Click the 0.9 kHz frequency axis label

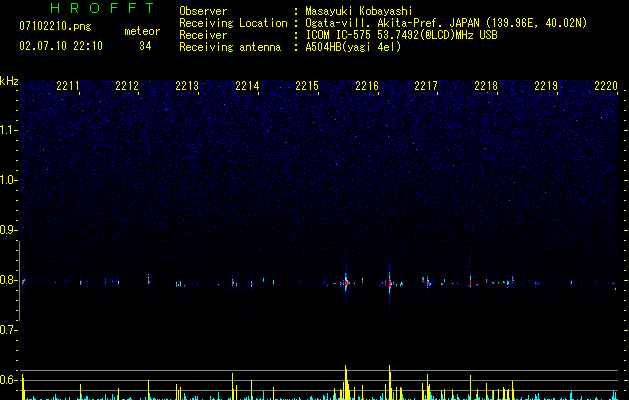(9, 230)
